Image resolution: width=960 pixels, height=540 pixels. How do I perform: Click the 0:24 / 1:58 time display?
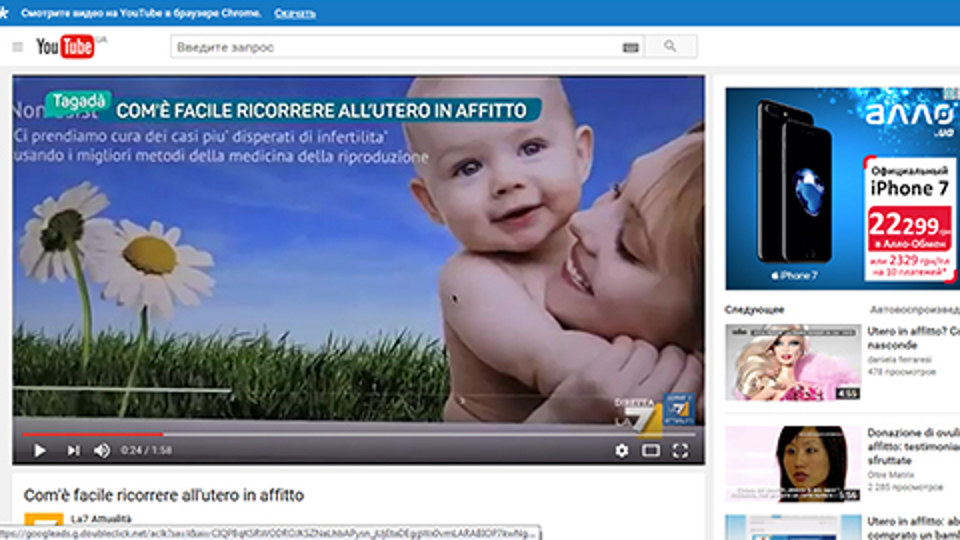[146, 451]
